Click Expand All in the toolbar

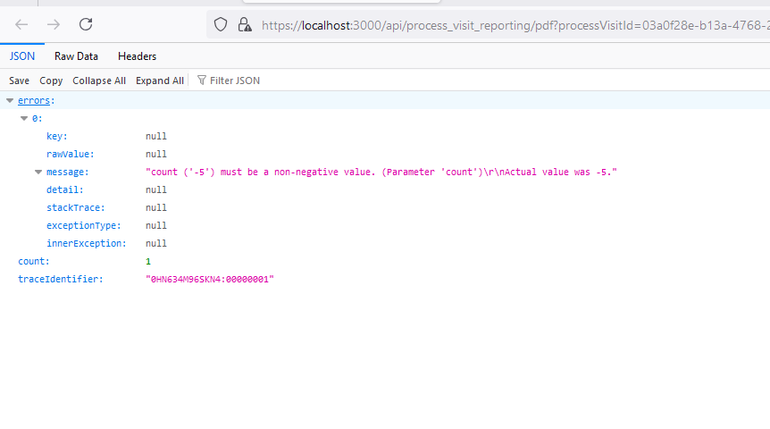tap(160, 80)
